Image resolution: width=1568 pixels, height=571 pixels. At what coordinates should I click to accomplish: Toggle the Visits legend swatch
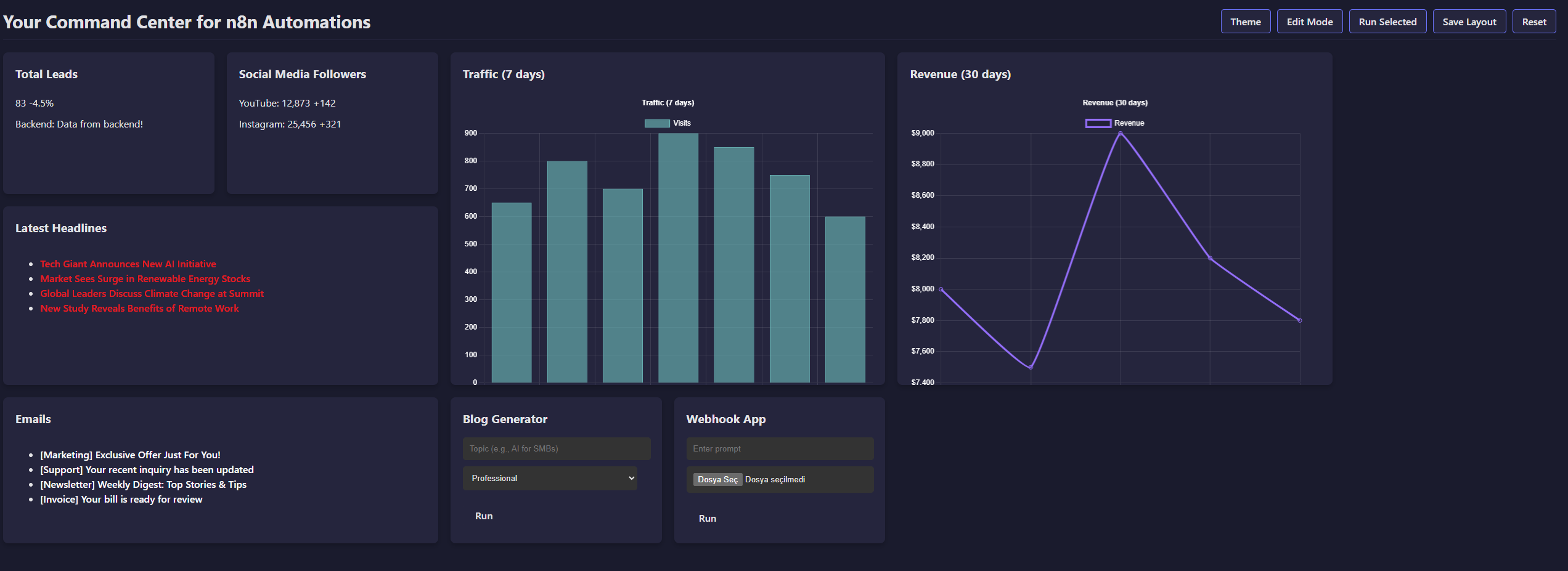pos(657,123)
